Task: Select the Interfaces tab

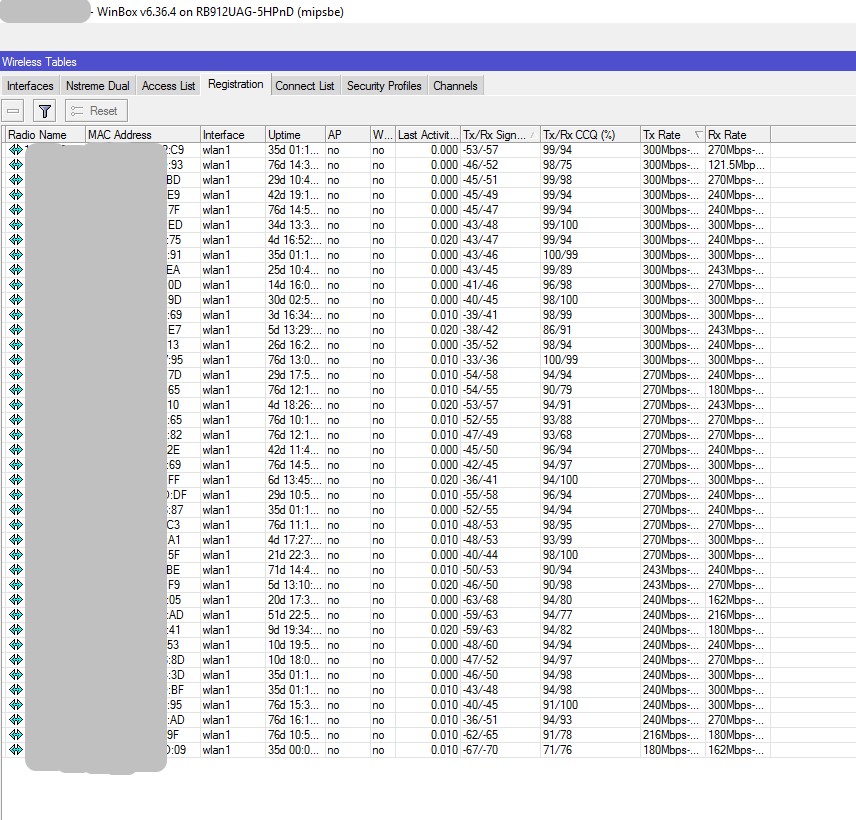Action: tap(30, 85)
